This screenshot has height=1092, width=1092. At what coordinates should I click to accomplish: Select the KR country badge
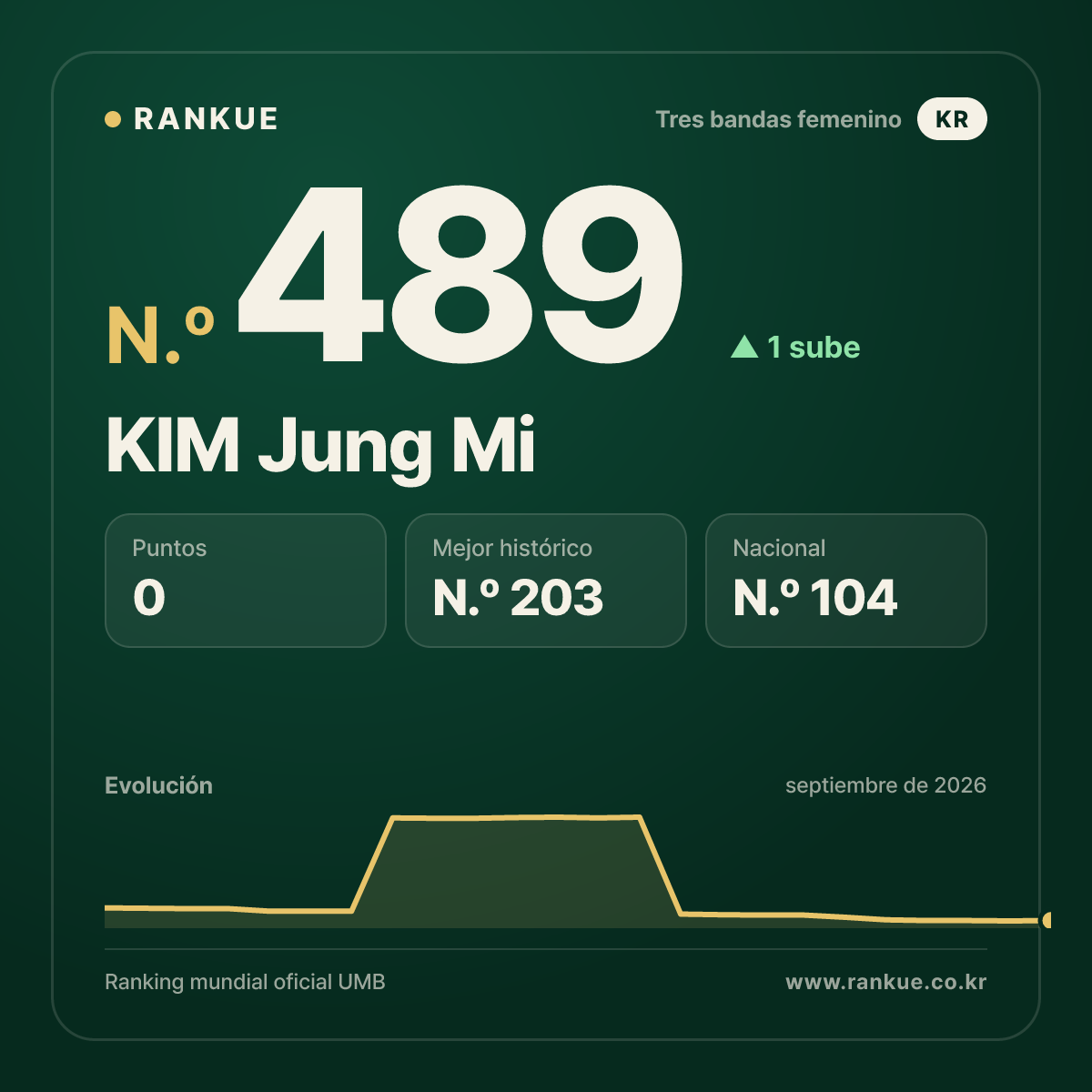(952, 119)
